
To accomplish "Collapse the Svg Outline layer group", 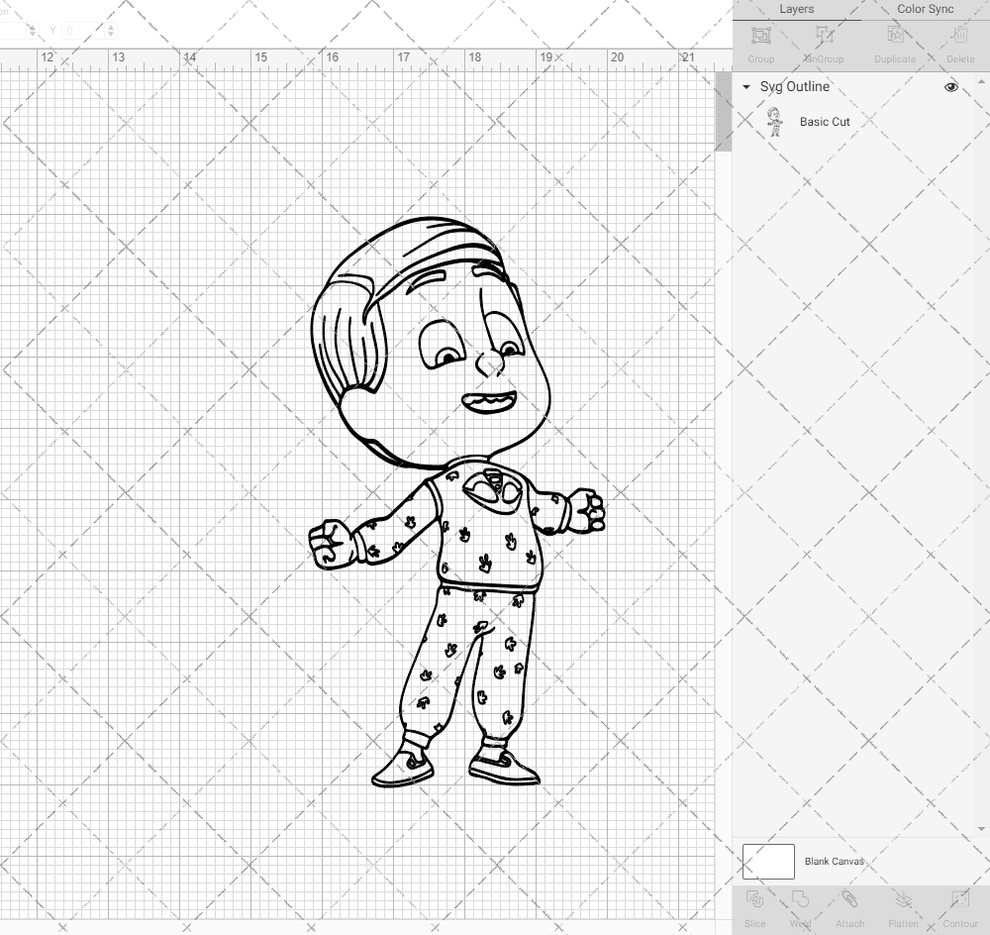I will (x=745, y=87).
